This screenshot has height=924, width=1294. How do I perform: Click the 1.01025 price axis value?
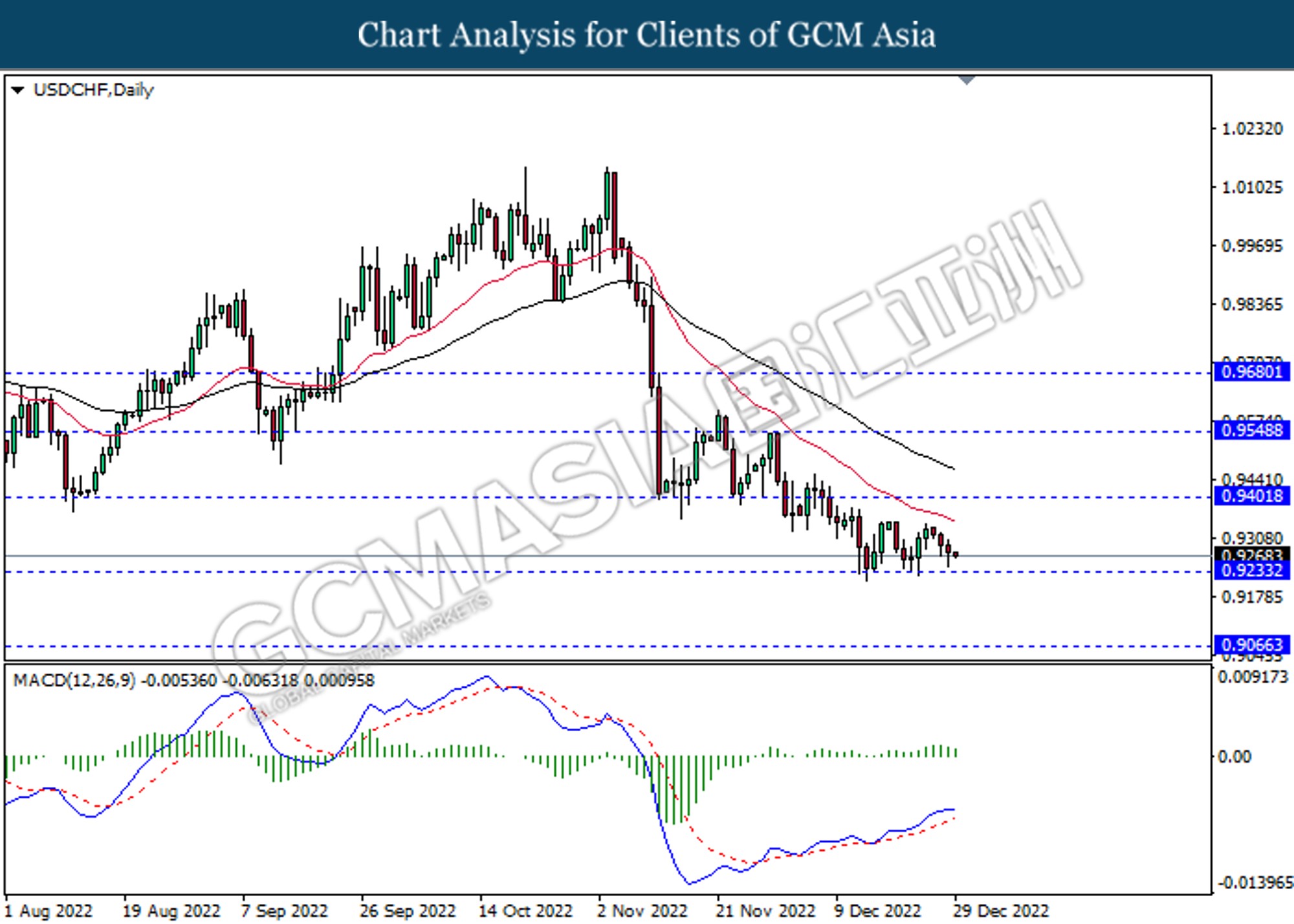point(1252,188)
